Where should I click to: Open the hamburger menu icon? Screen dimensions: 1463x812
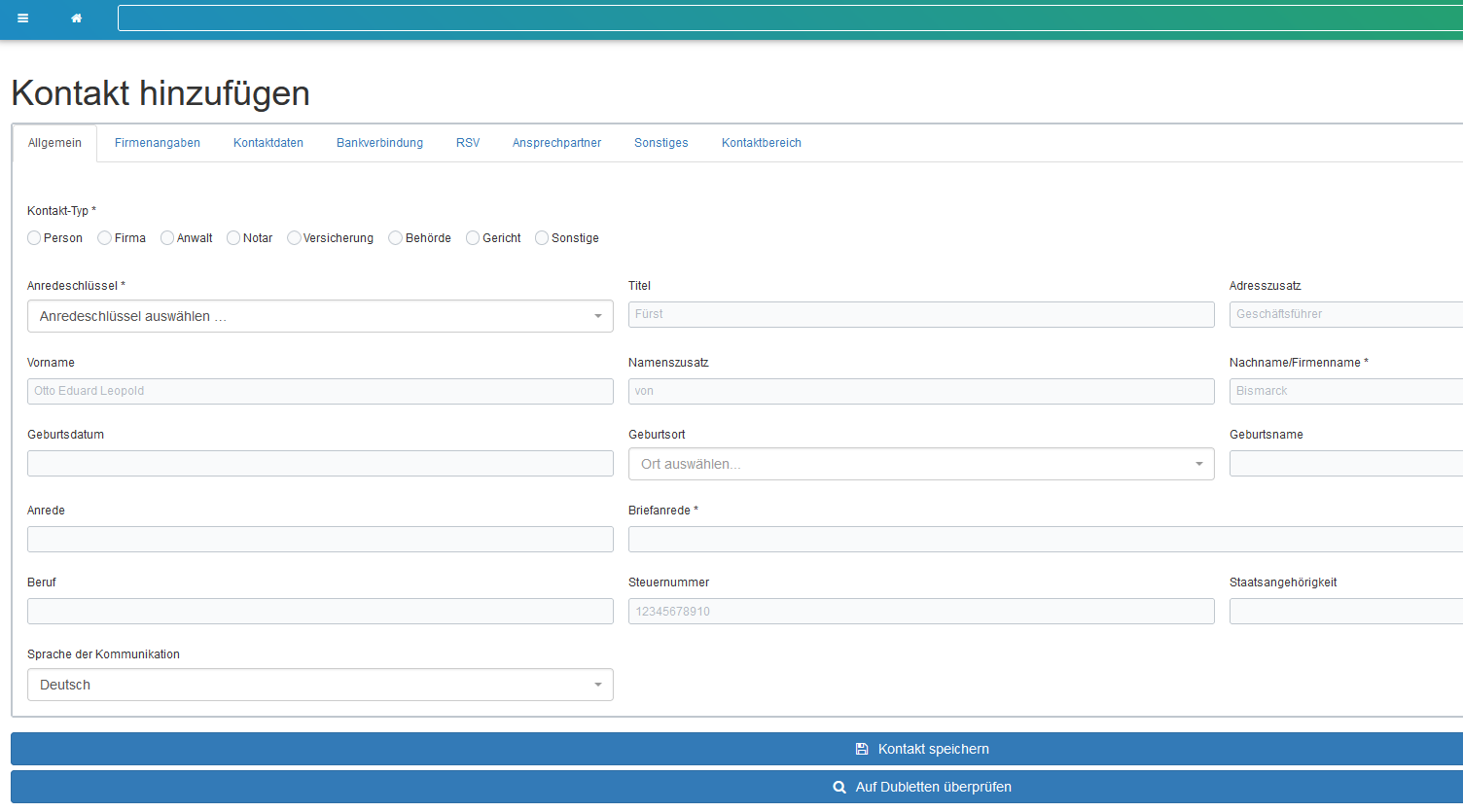tap(22, 18)
